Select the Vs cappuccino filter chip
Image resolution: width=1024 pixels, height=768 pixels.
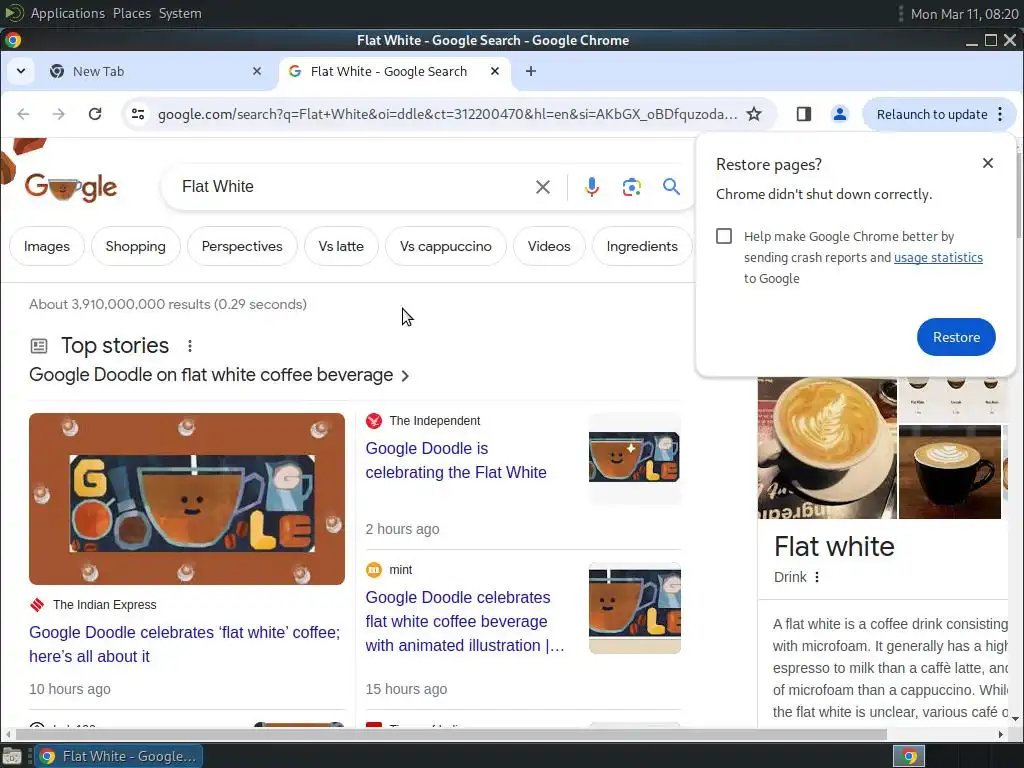click(x=446, y=246)
